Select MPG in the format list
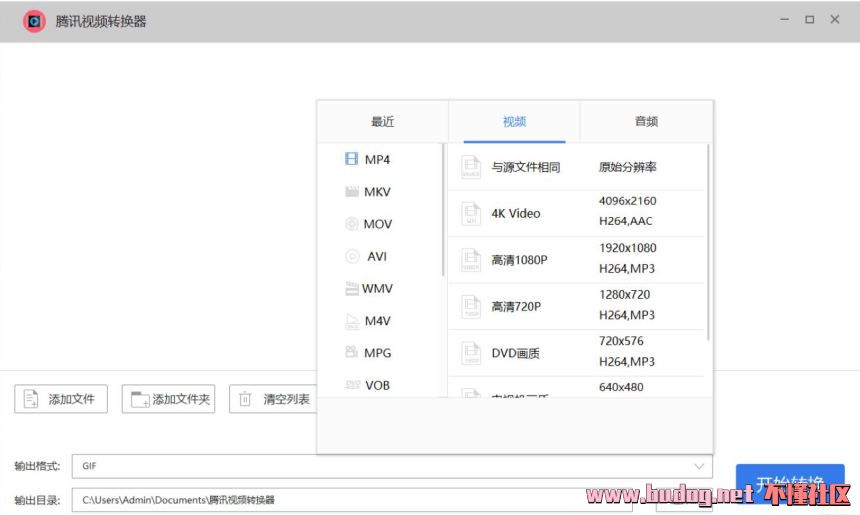This screenshot has height=515, width=860. (x=378, y=353)
